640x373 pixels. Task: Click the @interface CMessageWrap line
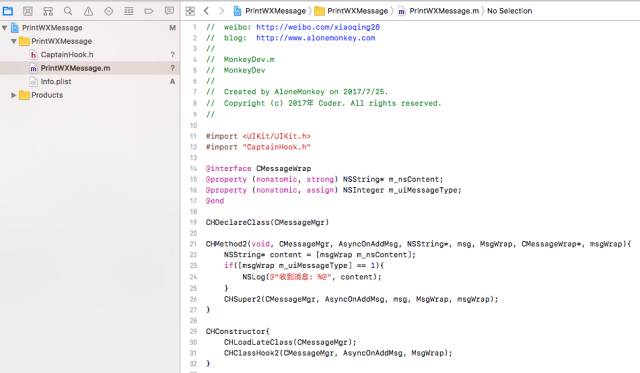point(258,169)
